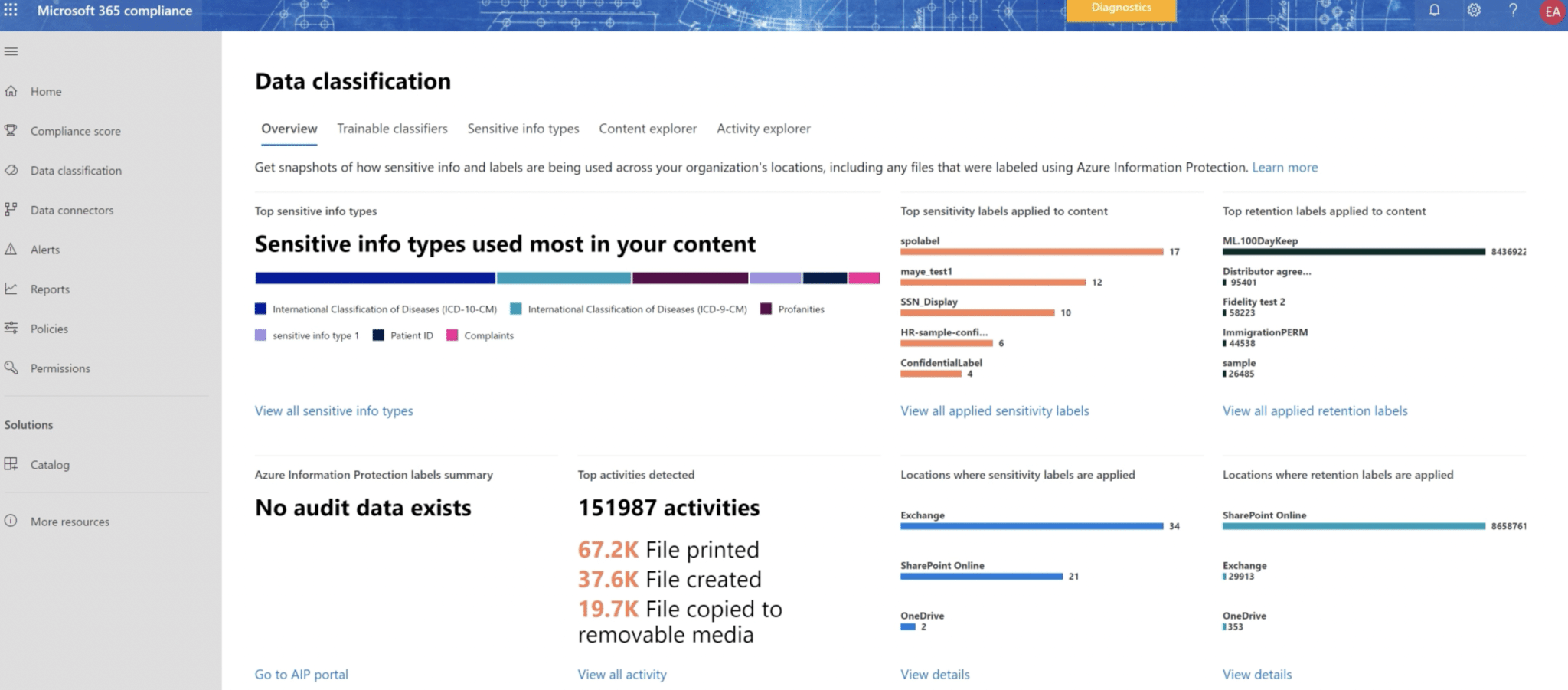This screenshot has height=690, width=1568.
Task: Collapse the navigation pane with the hamburger icon
Action: click(x=11, y=51)
